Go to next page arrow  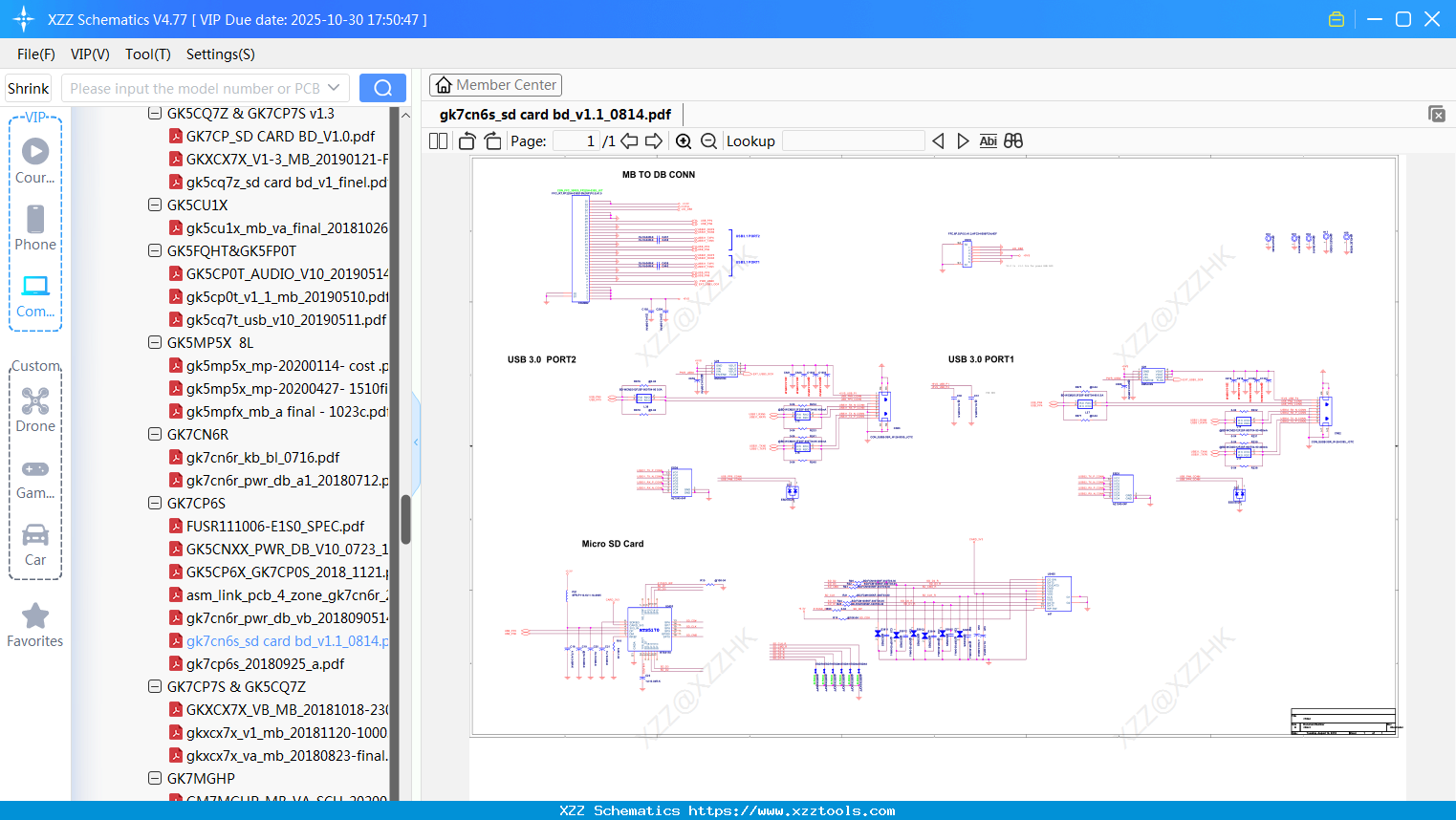coord(654,141)
